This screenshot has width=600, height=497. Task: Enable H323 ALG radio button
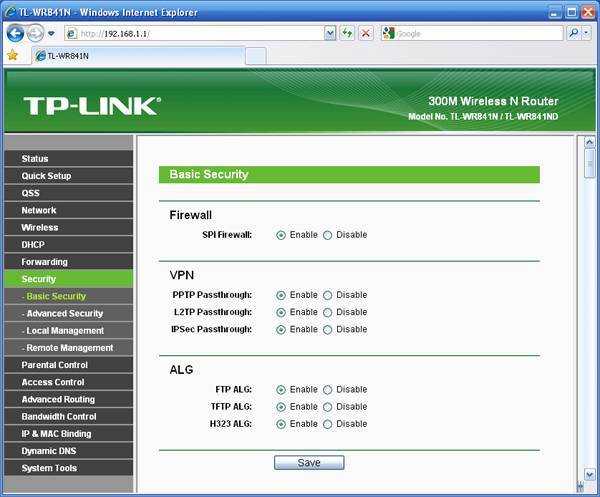281,424
